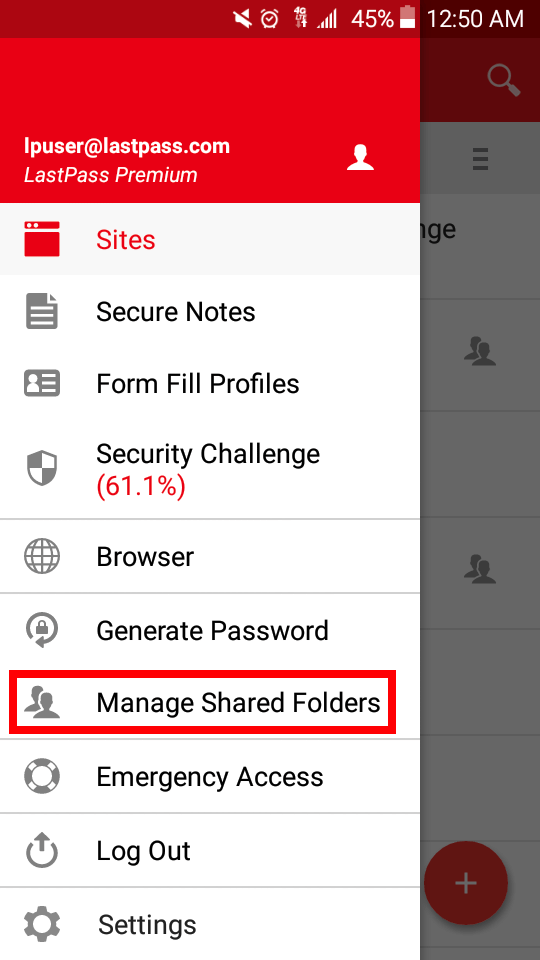The height and width of the screenshot is (960, 540).
Task: Select the Generate Password label
Action: click(212, 631)
